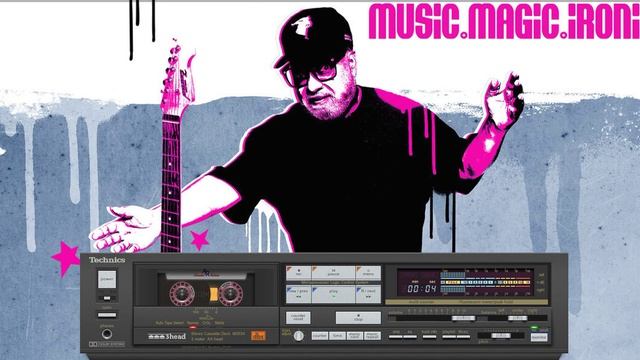640x360 pixels.
Task: Select the time display mode button
Action: point(338,336)
